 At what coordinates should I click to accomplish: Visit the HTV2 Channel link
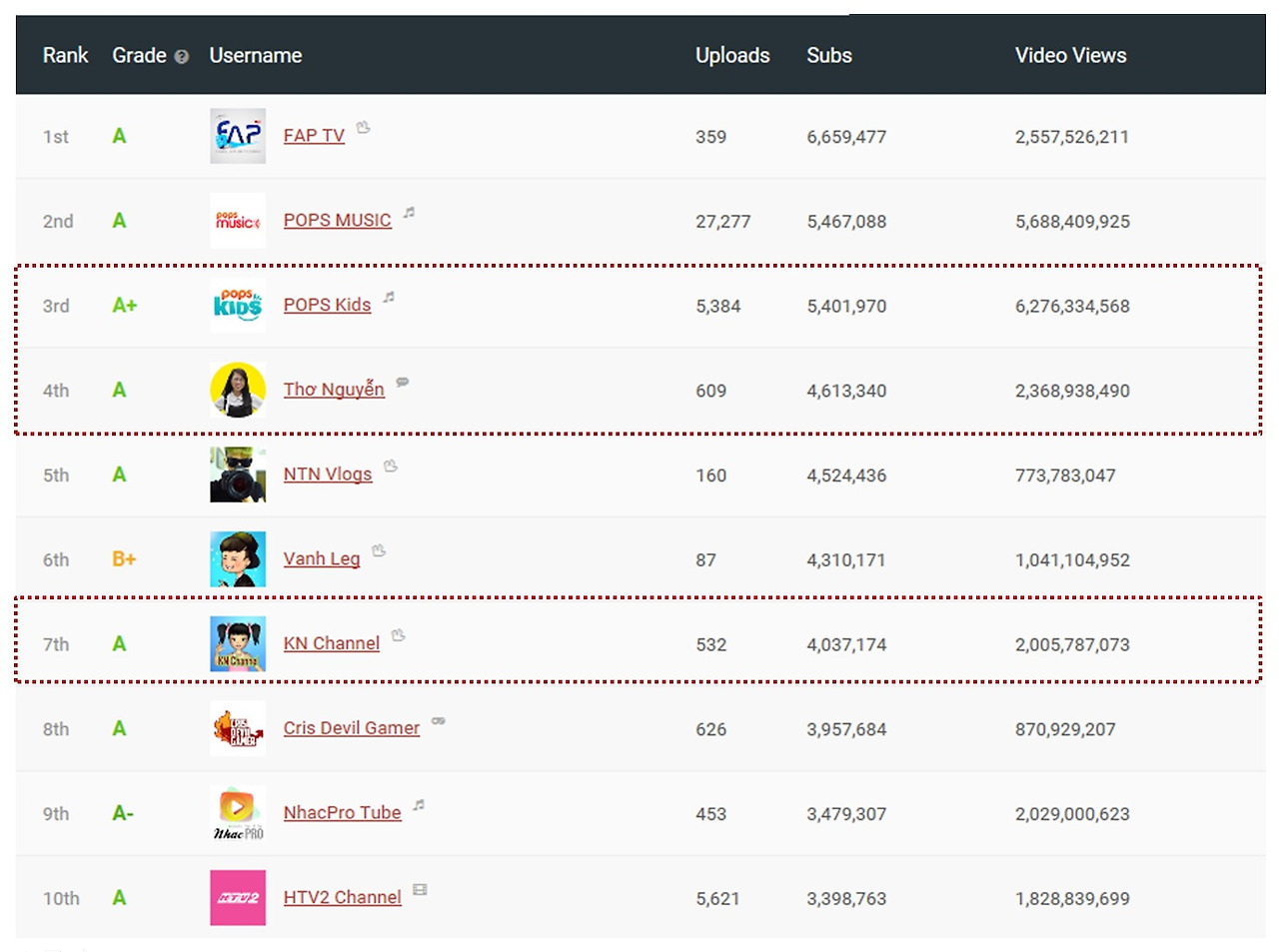click(x=342, y=897)
